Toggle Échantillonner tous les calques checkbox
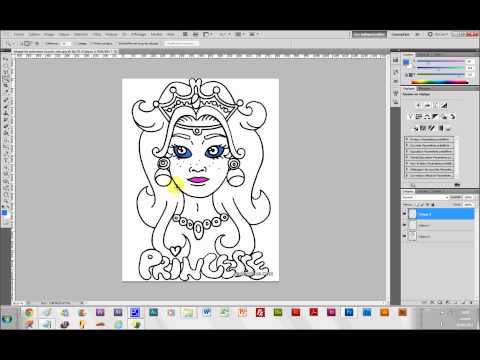 [x=116, y=43]
